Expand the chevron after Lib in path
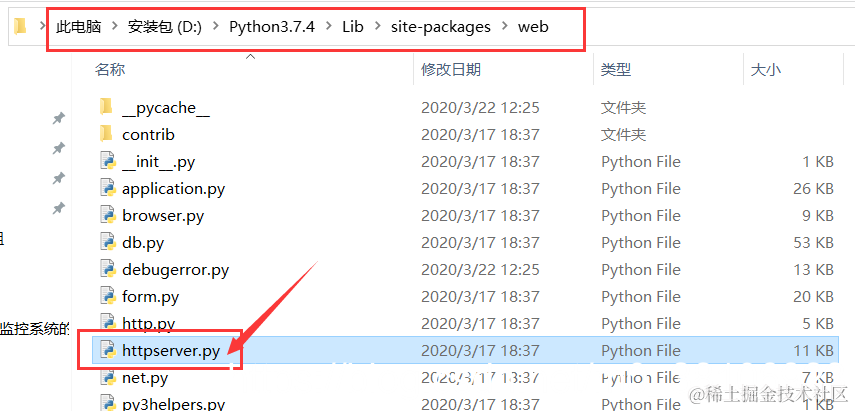The image size is (855, 411). 377,26
